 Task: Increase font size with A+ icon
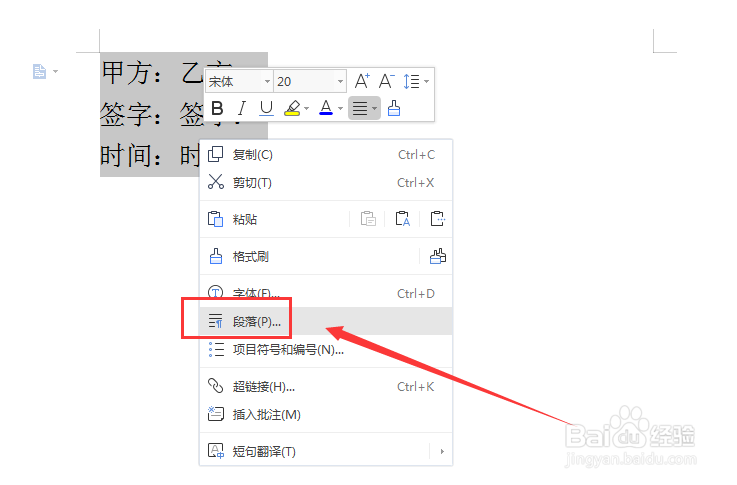[x=362, y=81]
